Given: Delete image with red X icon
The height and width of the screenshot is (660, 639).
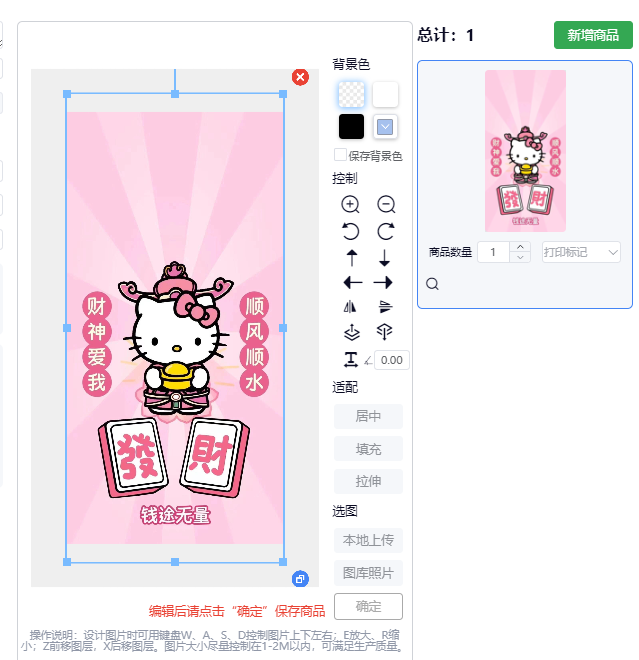Looking at the screenshot, I should (x=300, y=77).
